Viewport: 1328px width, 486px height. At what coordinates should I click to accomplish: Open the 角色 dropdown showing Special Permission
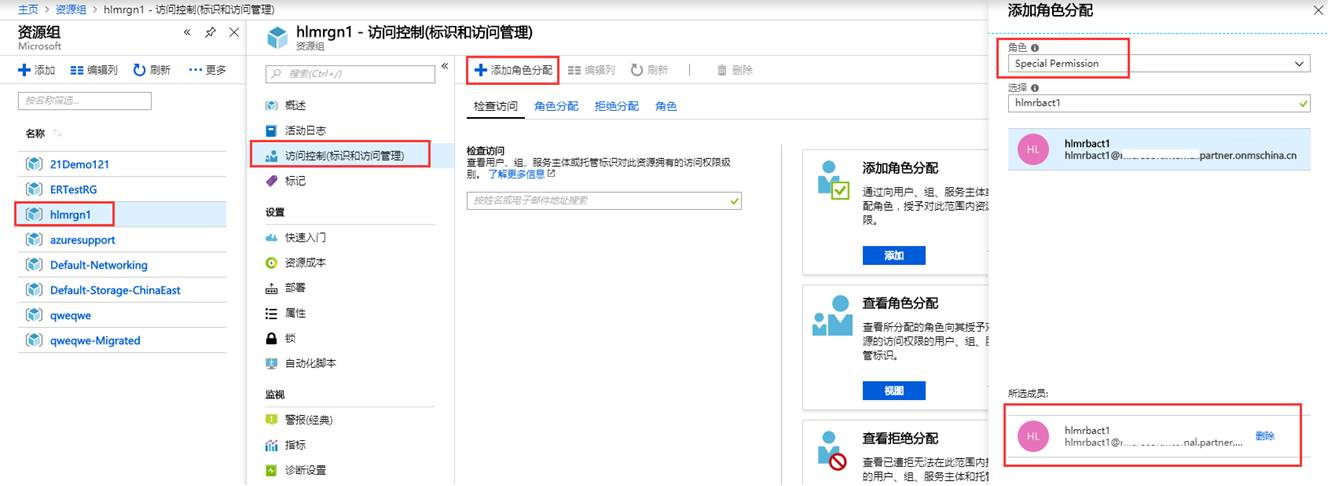(1159, 63)
